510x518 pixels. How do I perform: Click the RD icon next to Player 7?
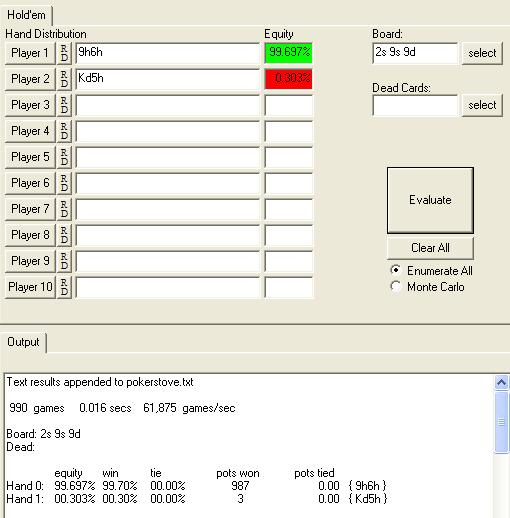(x=64, y=209)
